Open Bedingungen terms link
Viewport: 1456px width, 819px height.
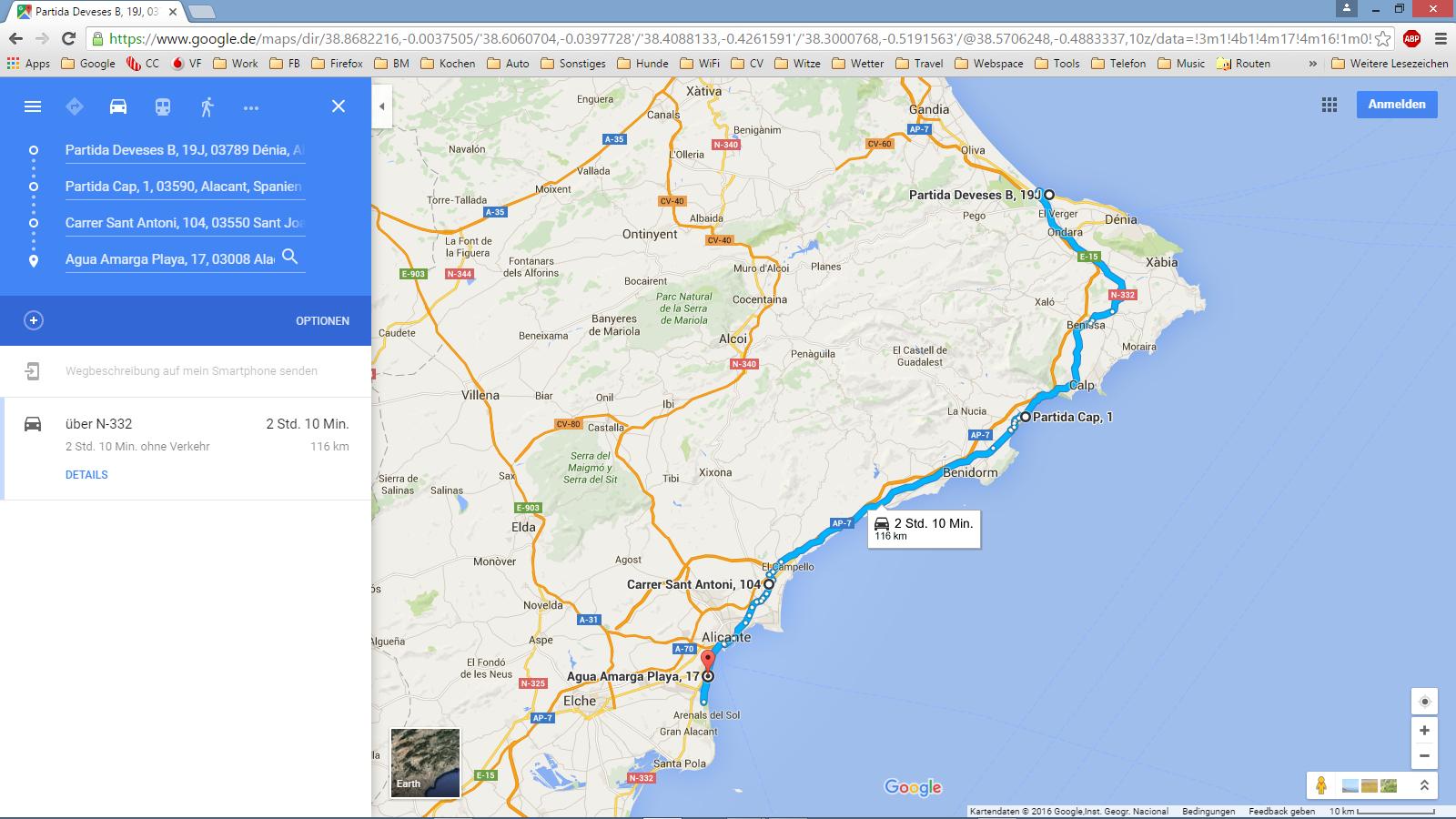coord(1208,812)
